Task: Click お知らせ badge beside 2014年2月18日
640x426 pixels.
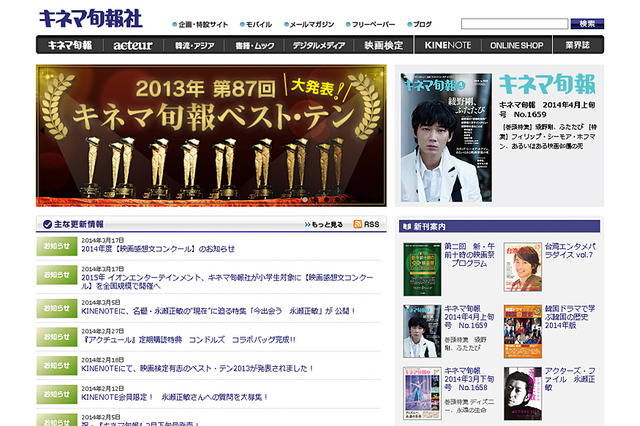Action: pyautogui.click(x=57, y=366)
